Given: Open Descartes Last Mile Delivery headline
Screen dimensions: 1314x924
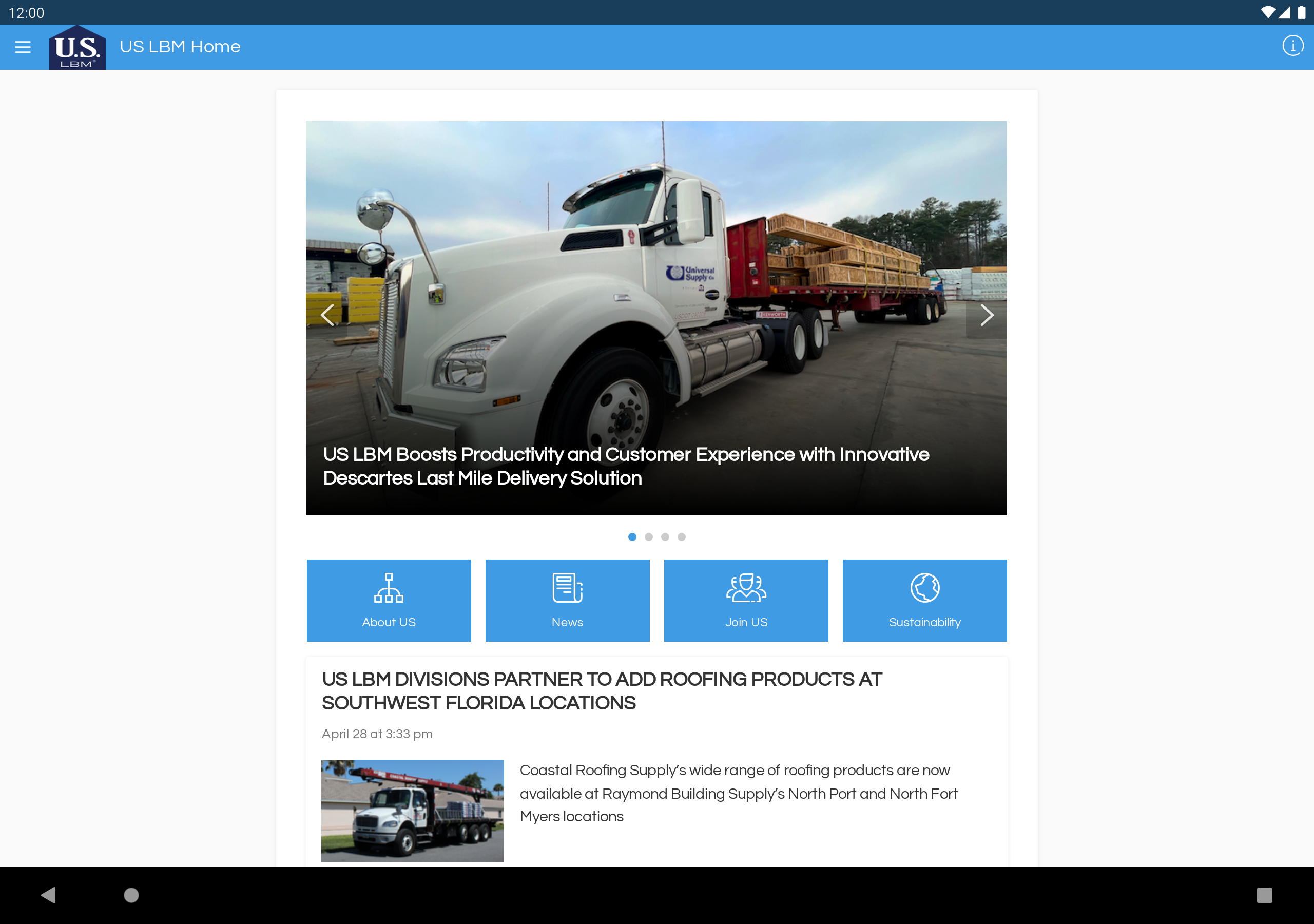Looking at the screenshot, I should pos(626,466).
